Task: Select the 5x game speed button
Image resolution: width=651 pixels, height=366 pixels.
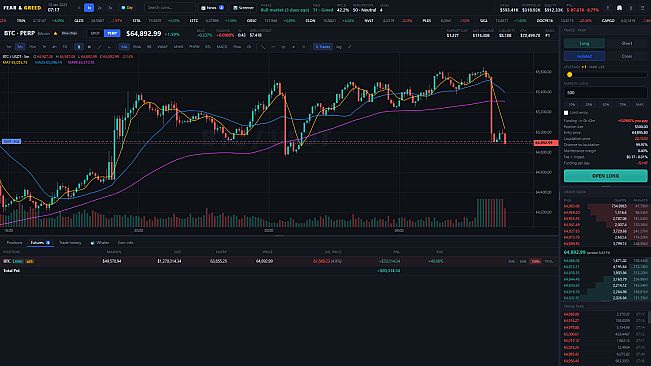Action: (x=110, y=7)
